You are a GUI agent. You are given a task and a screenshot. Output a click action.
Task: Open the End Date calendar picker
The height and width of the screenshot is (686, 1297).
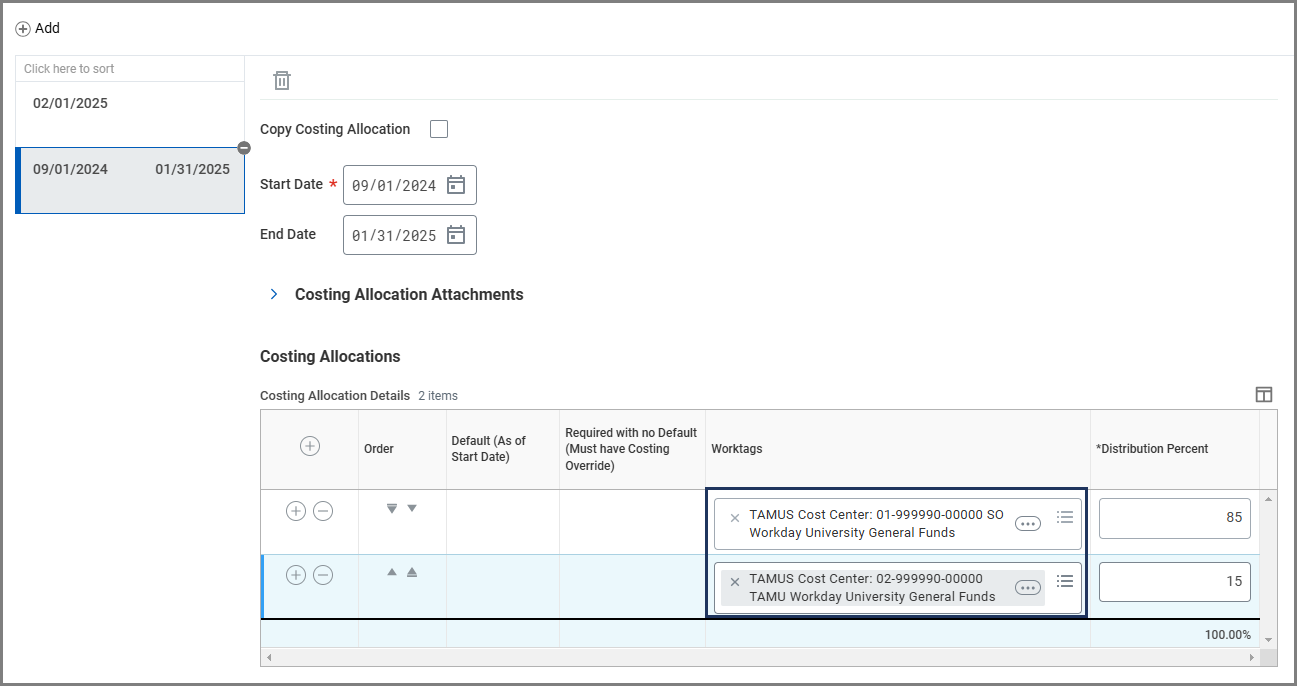point(456,235)
